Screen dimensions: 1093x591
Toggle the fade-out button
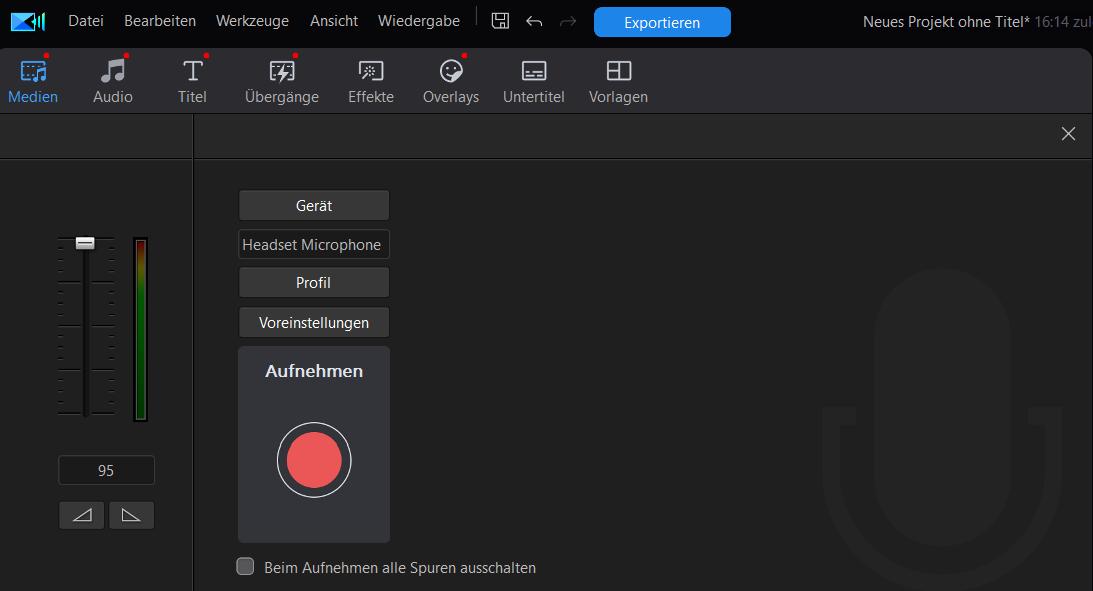tap(131, 515)
